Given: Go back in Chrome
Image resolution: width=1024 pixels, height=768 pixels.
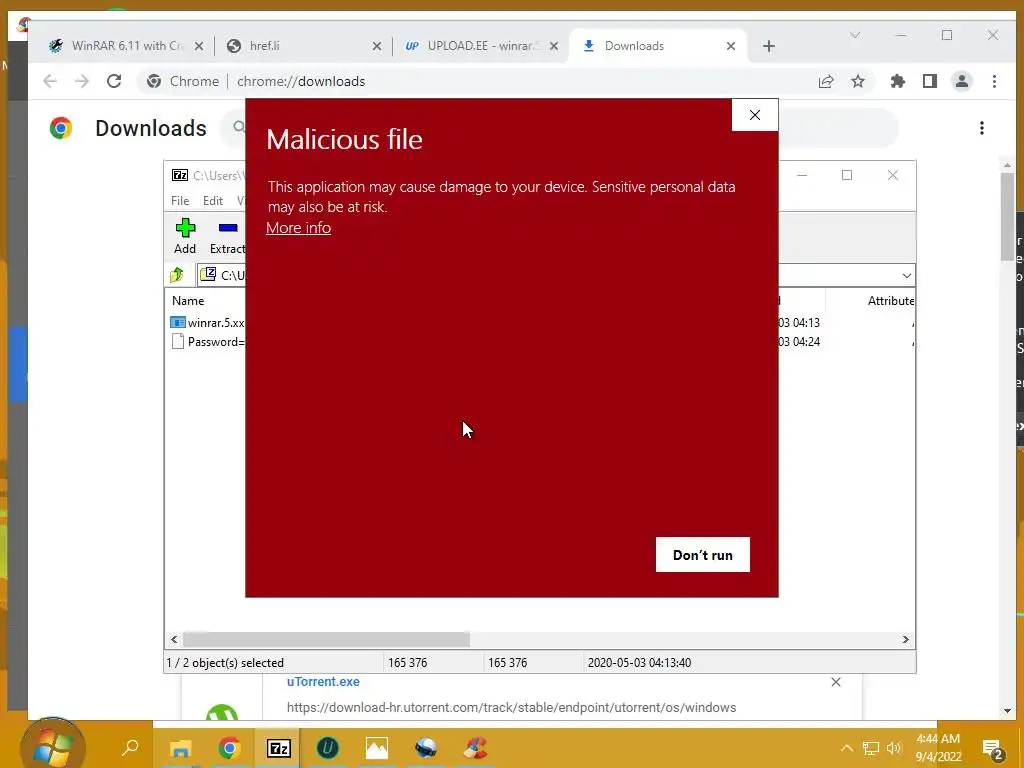Looking at the screenshot, I should tap(50, 81).
